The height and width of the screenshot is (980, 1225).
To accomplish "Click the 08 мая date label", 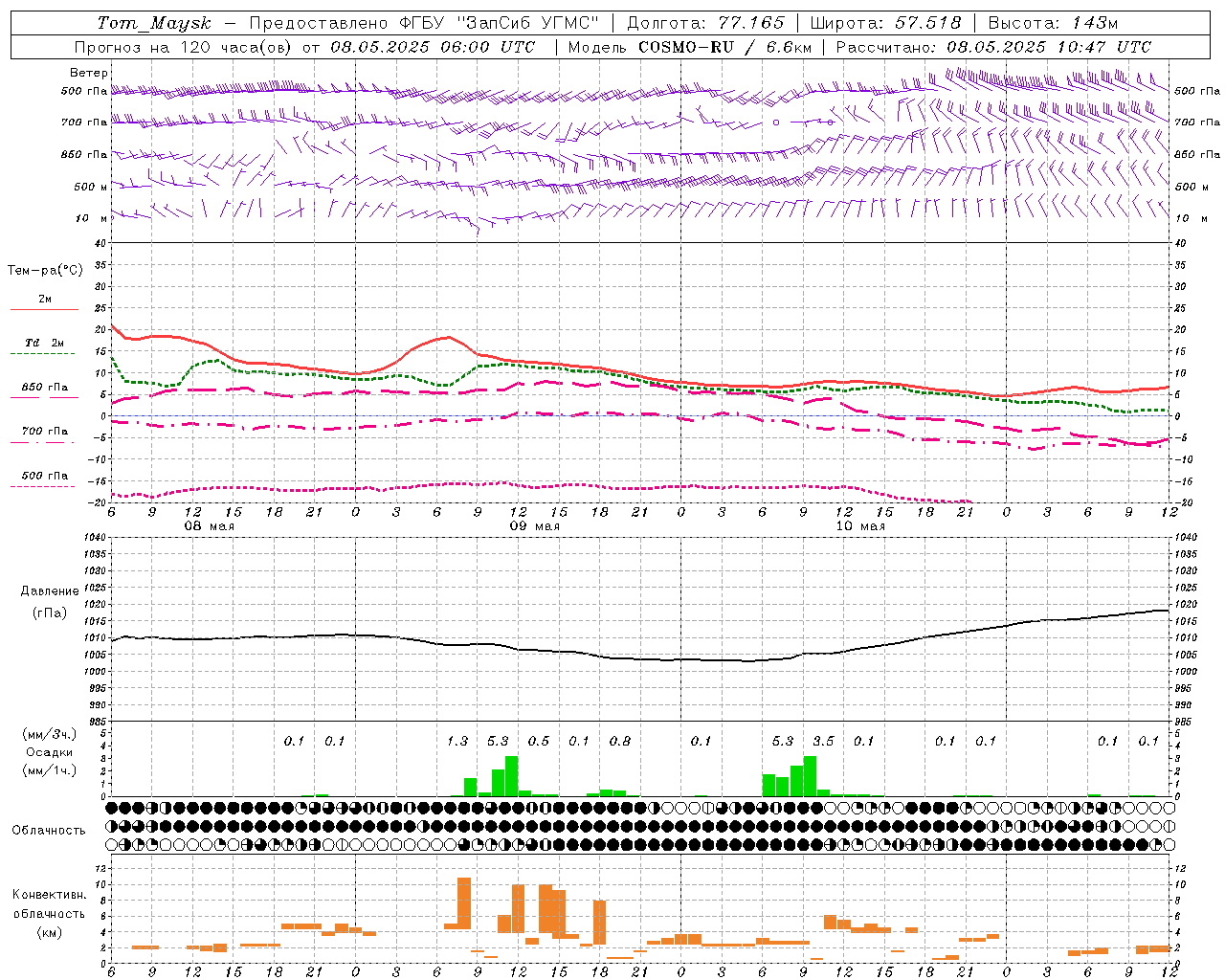I will [210, 526].
